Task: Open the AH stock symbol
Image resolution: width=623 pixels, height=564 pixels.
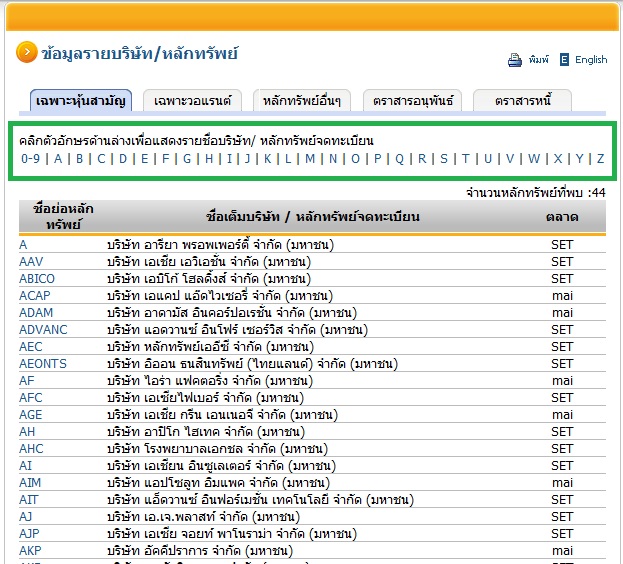Action: coord(27,432)
